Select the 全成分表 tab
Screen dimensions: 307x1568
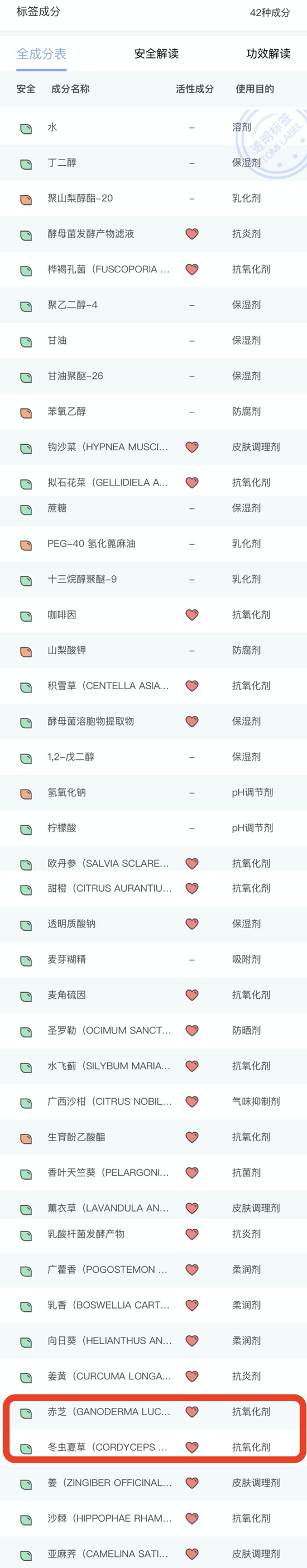(x=41, y=54)
